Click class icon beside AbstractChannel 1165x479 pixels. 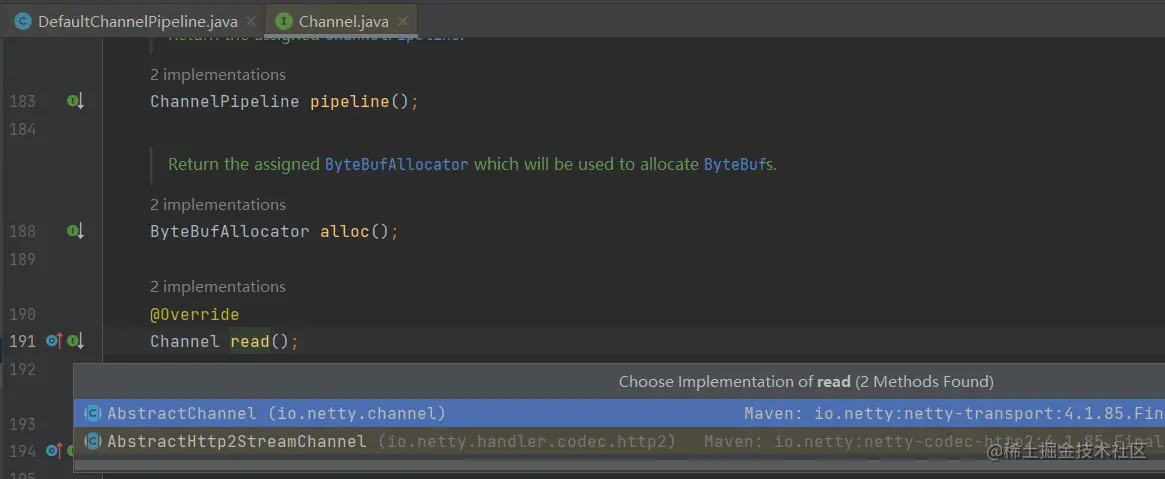tap(93, 413)
